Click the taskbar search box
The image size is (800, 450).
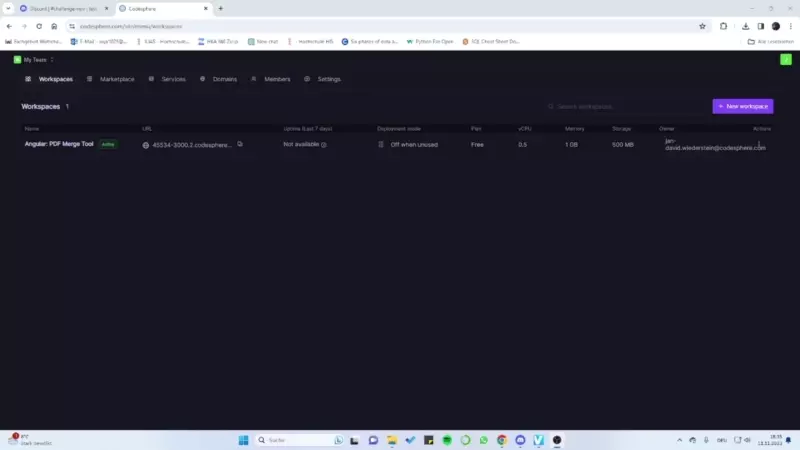click(x=300, y=440)
